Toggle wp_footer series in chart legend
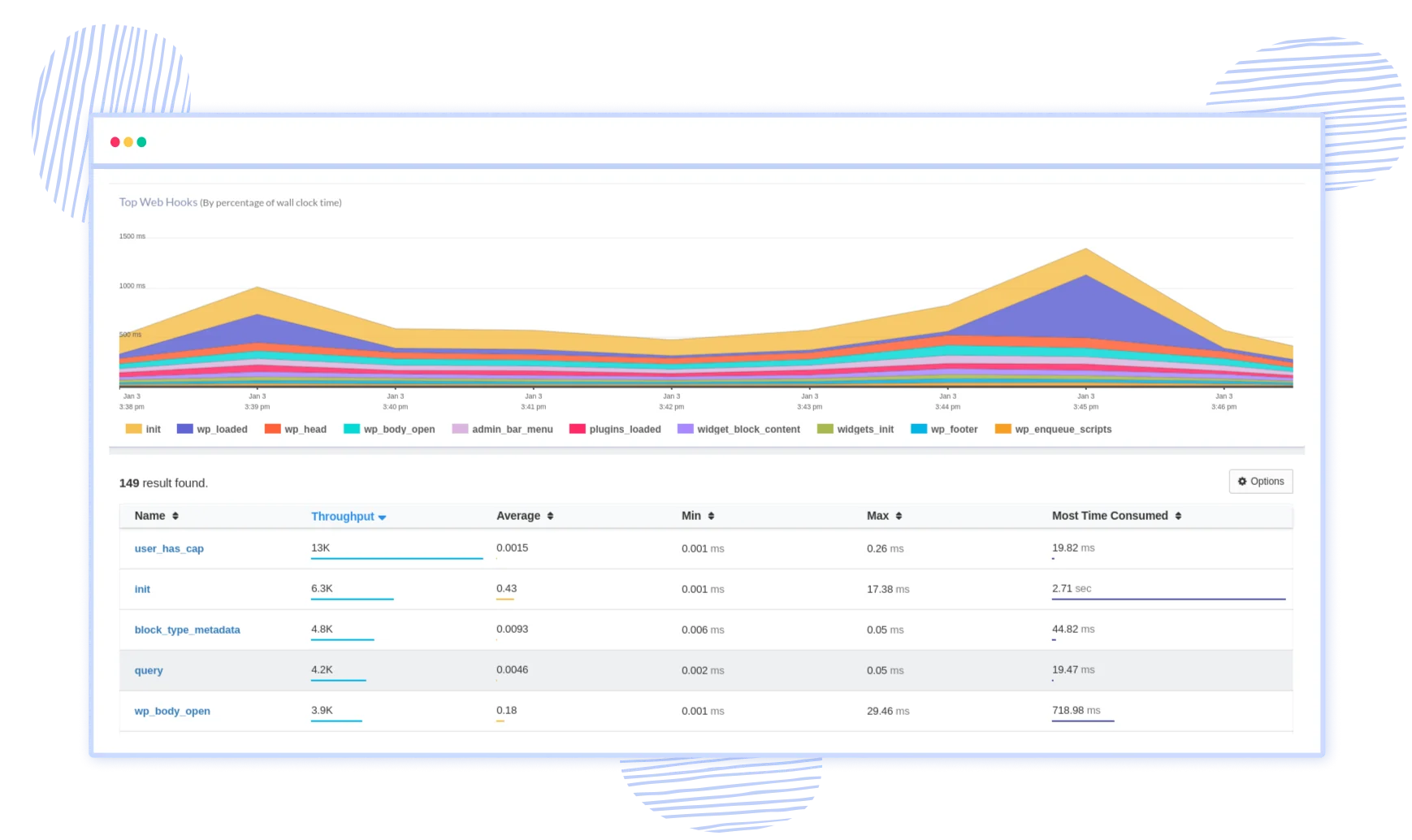The image size is (1412, 840). 944,429
